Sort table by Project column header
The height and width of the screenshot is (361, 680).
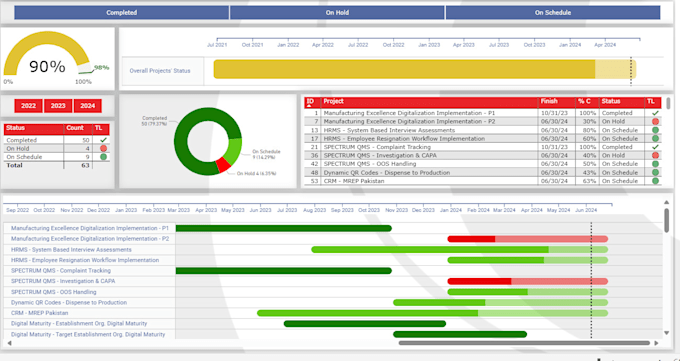(429, 102)
